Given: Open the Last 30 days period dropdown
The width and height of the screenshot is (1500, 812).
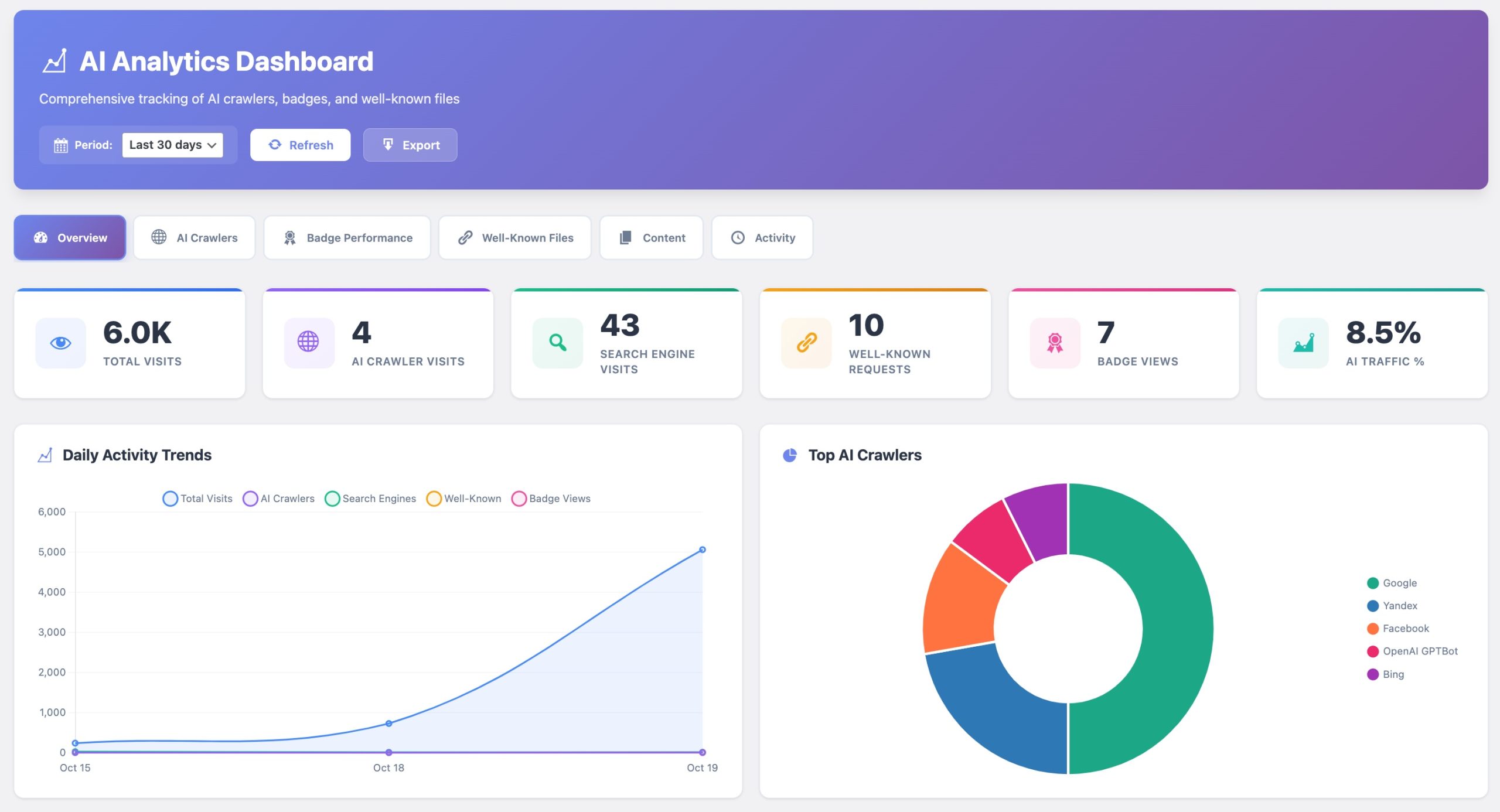Looking at the screenshot, I should [172, 145].
